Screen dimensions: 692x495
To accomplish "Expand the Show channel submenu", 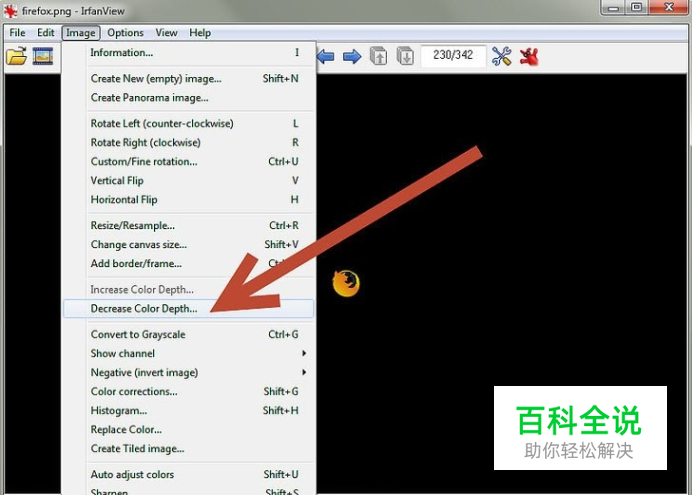I will click(x=189, y=353).
